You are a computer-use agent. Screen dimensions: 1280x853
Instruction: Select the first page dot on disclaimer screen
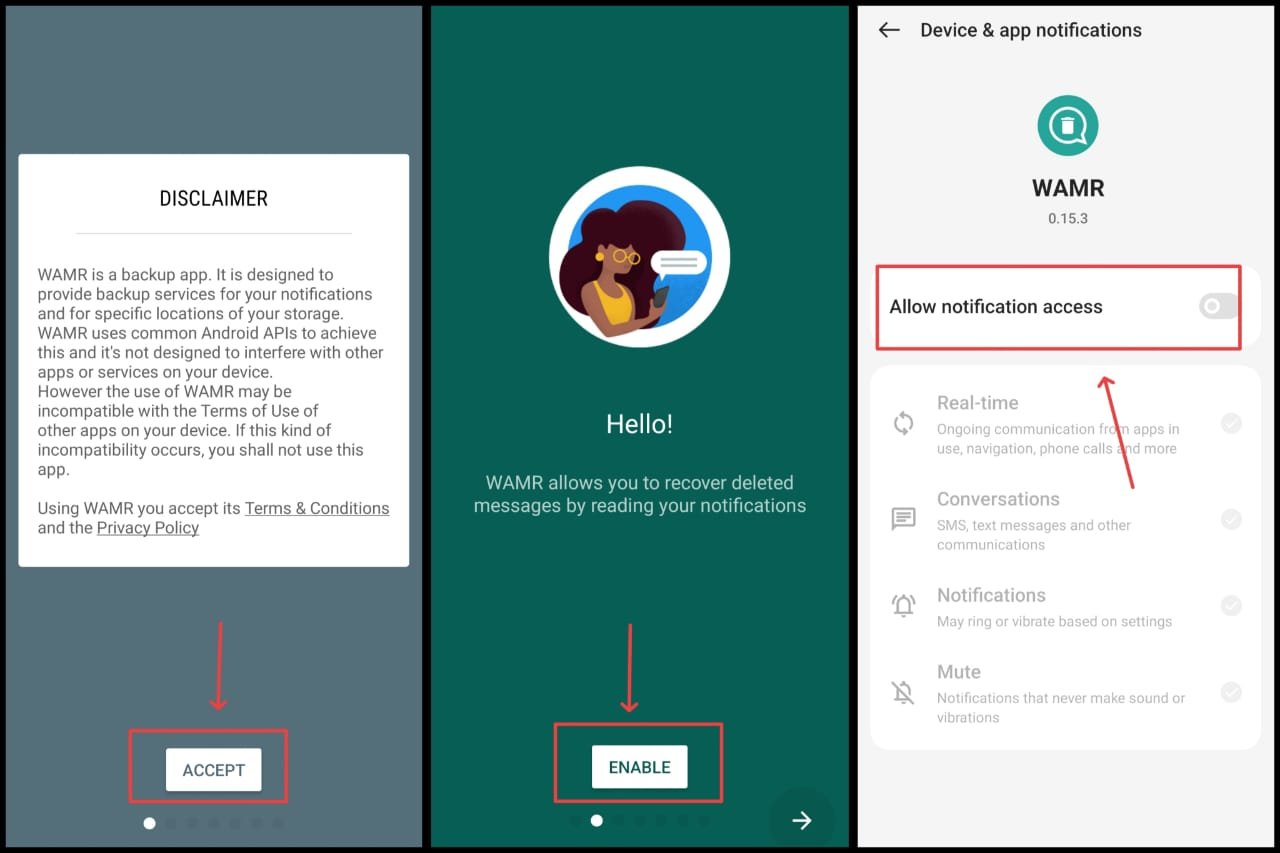pyautogui.click(x=150, y=823)
